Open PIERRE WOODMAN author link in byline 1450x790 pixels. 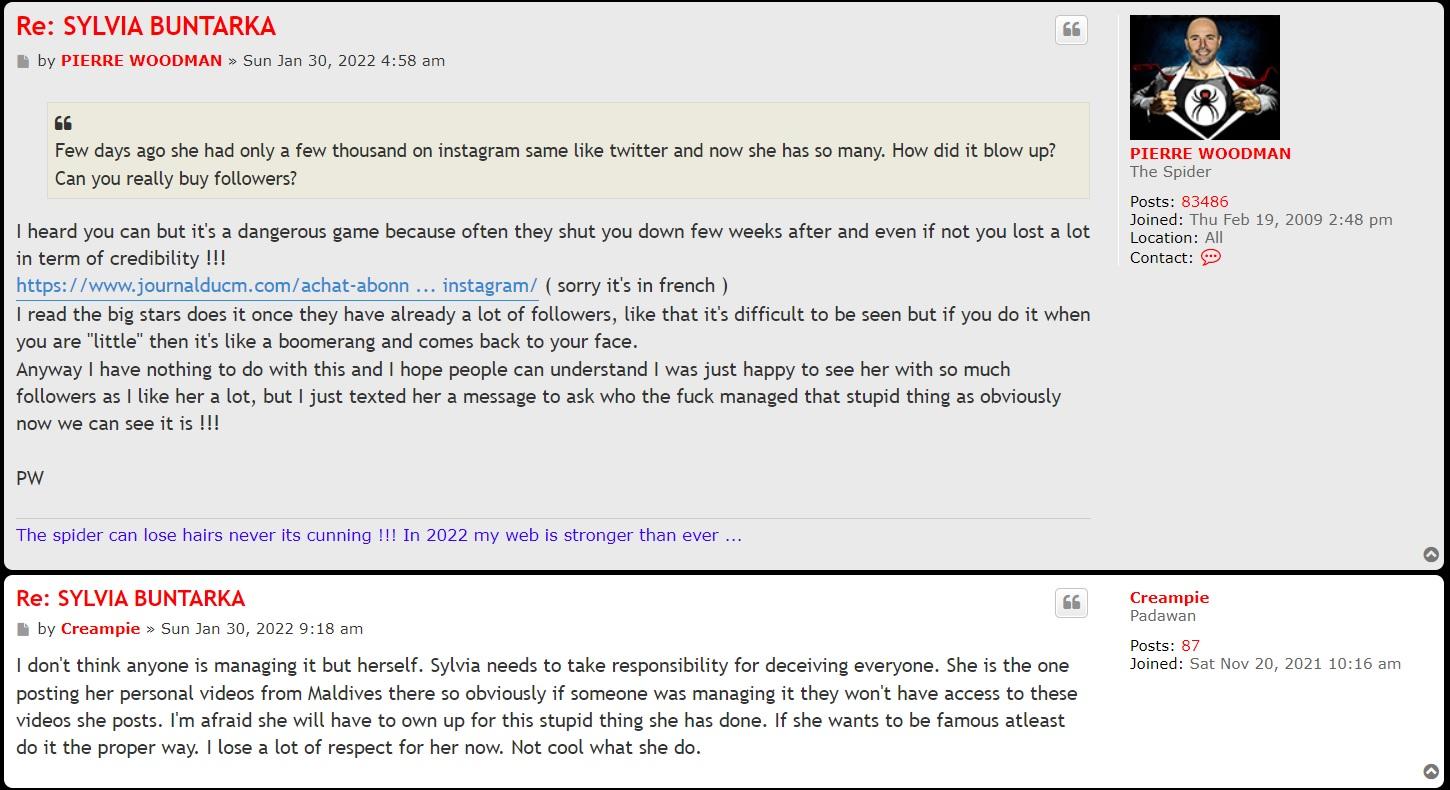tap(141, 60)
